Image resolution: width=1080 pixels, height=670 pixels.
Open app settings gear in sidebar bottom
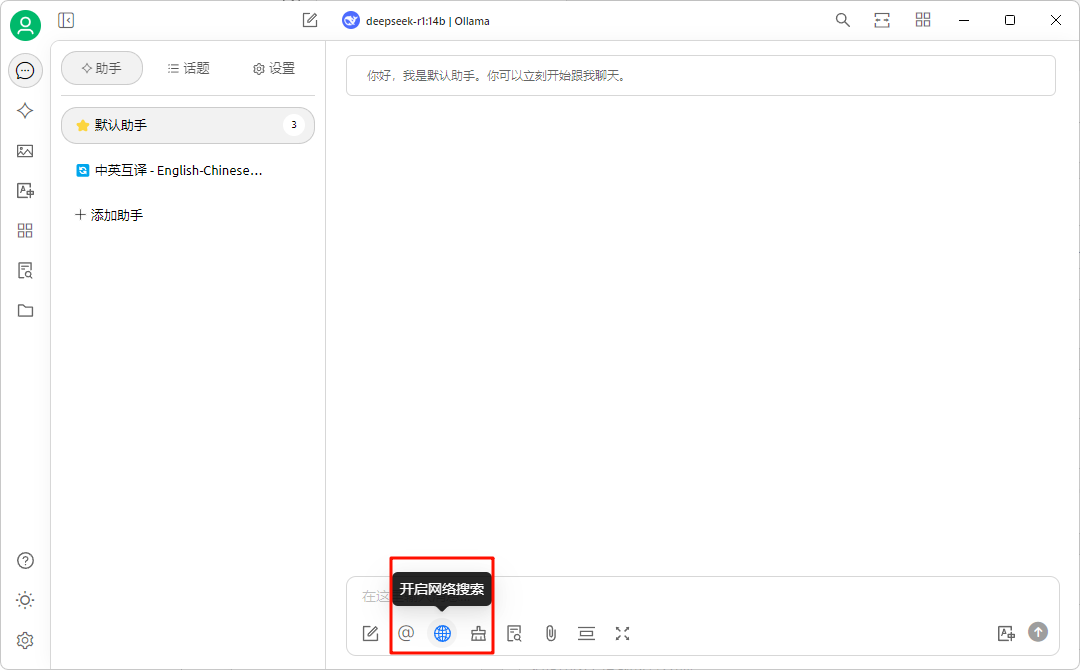click(x=25, y=640)
